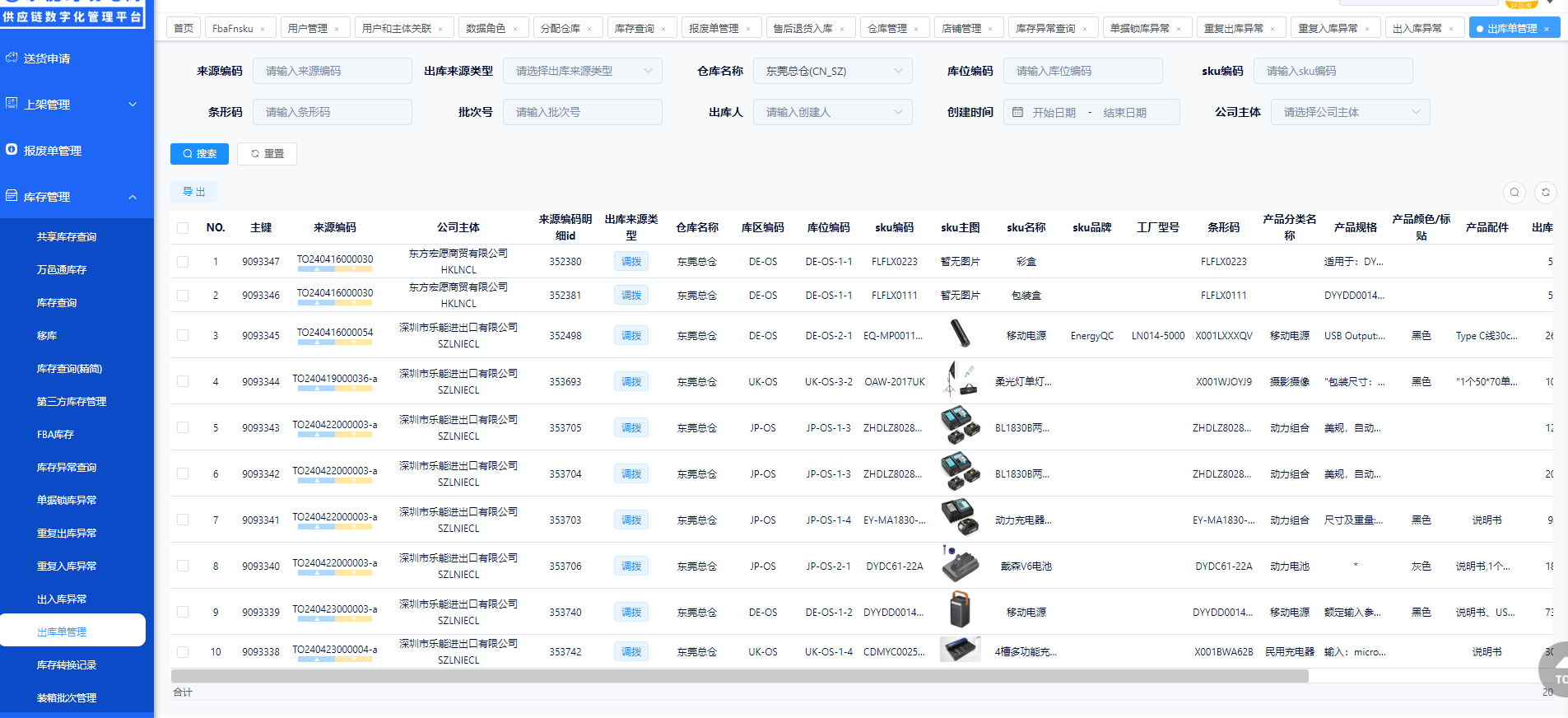The image size is (1568, 718).
Task: Click the horizontal scrollbar under the table
Action: (x=739, y=676)
